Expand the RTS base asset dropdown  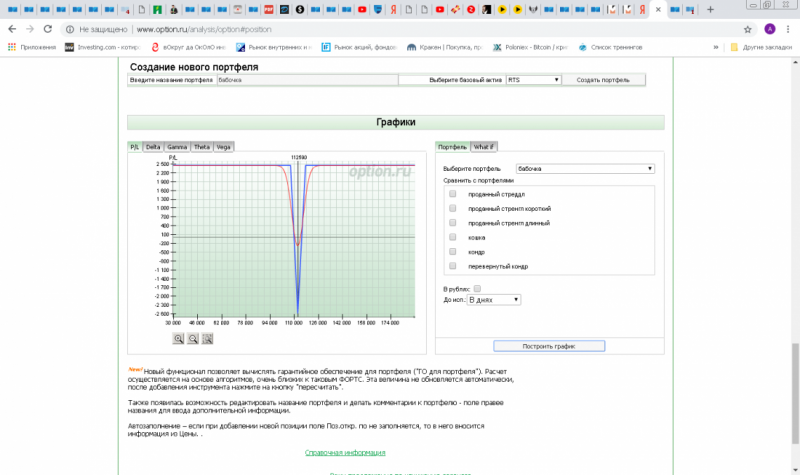coord(532,79)
